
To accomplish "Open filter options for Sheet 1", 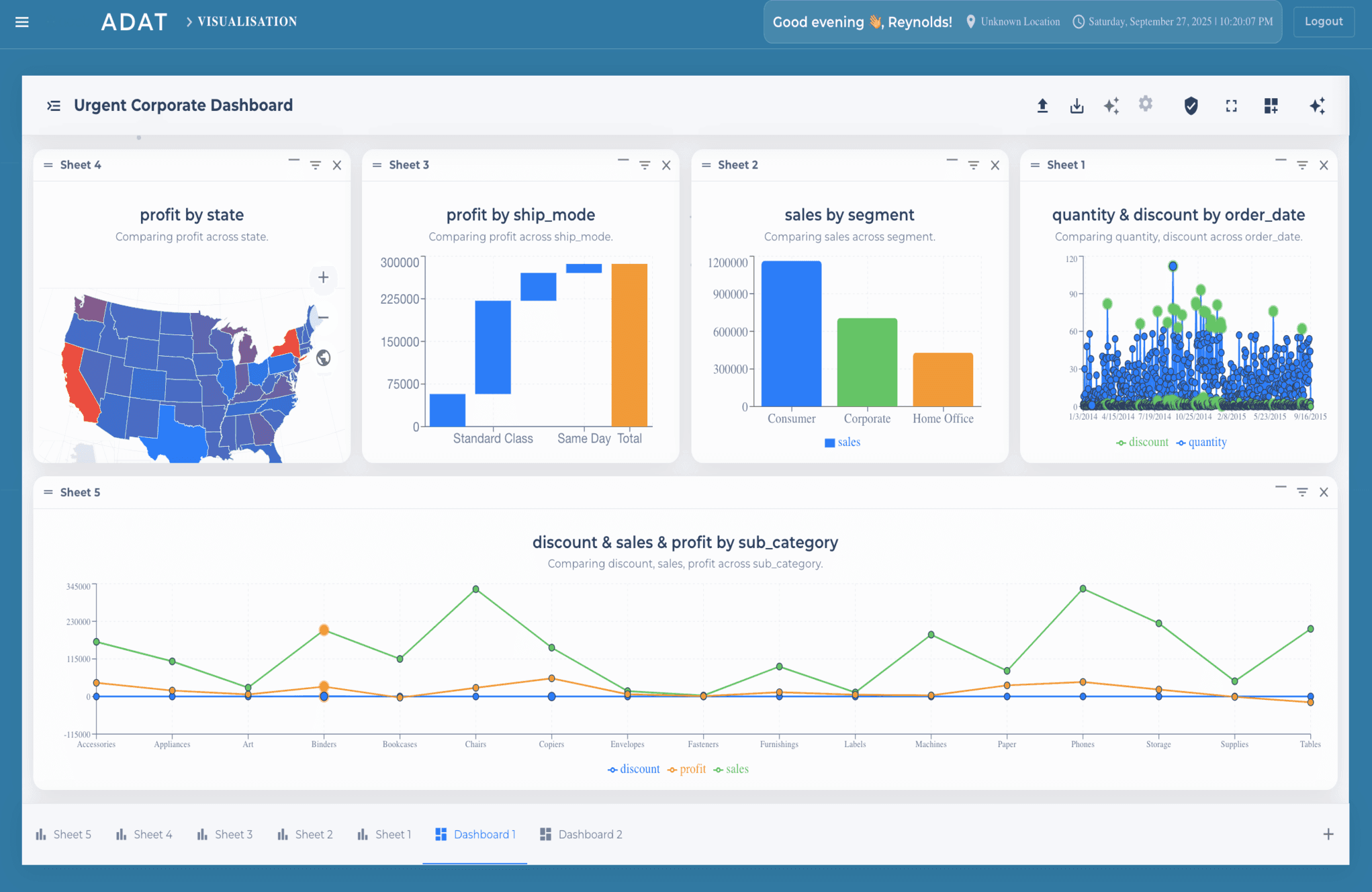I will point(1302,165).
